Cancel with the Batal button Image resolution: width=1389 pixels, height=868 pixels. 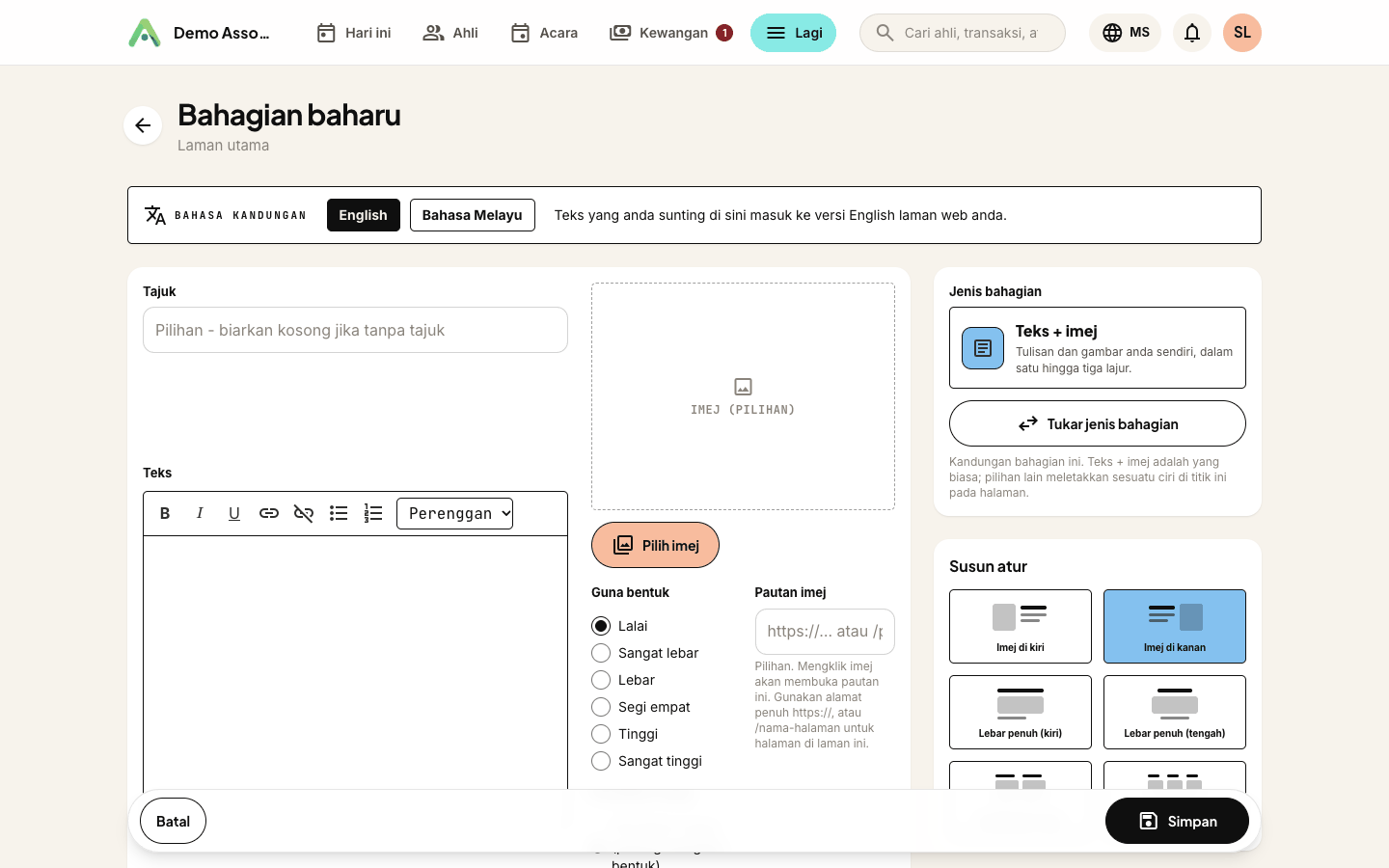point(173,821)
